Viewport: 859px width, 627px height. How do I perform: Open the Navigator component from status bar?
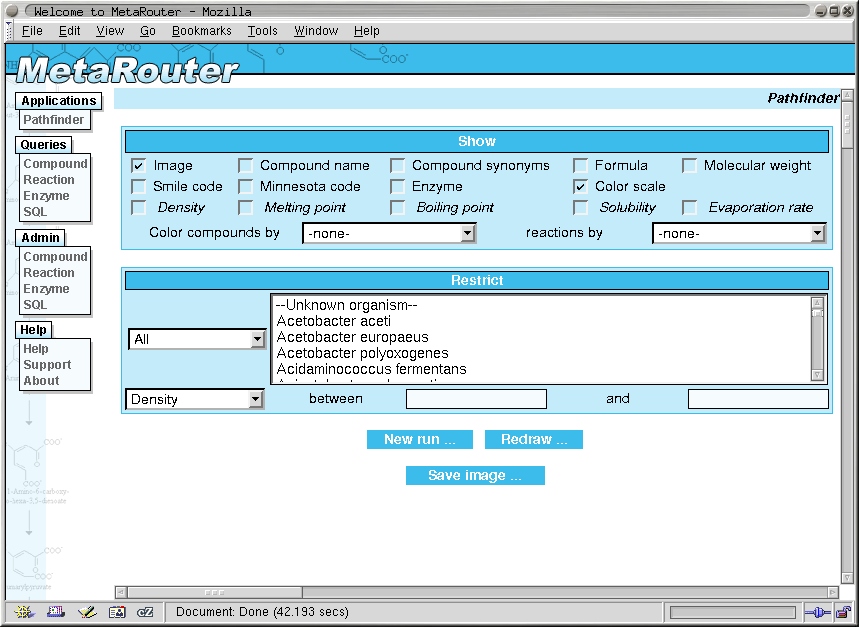pos(24,612)
